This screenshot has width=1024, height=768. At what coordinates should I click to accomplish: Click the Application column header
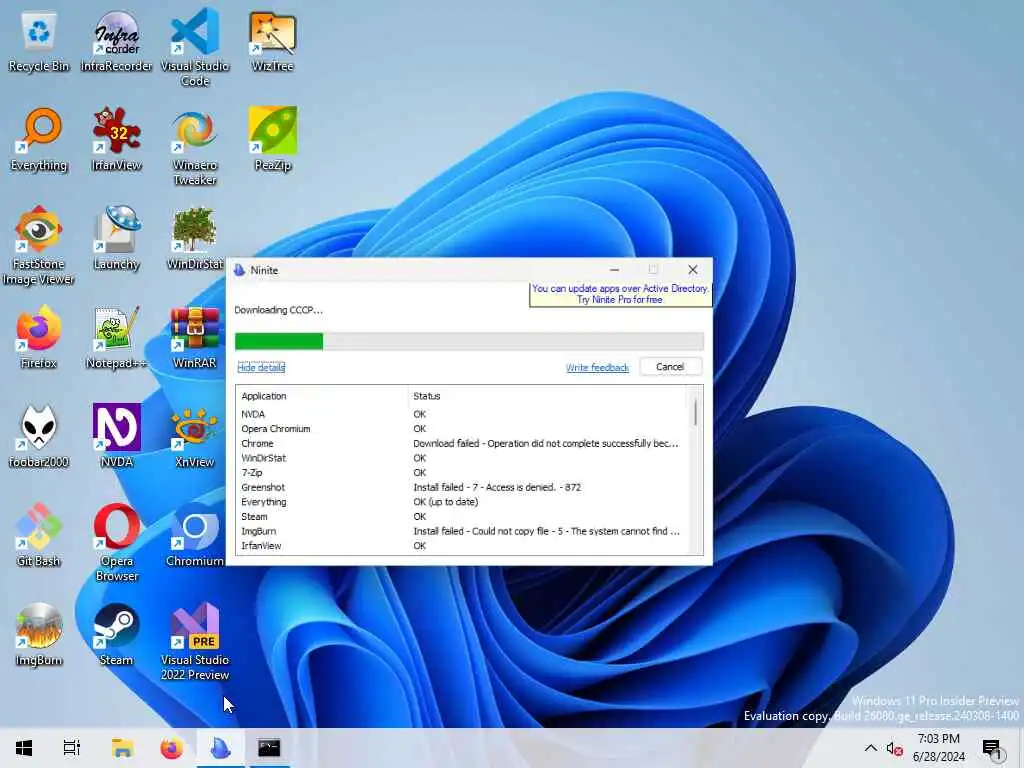click(x=264, y=396)
